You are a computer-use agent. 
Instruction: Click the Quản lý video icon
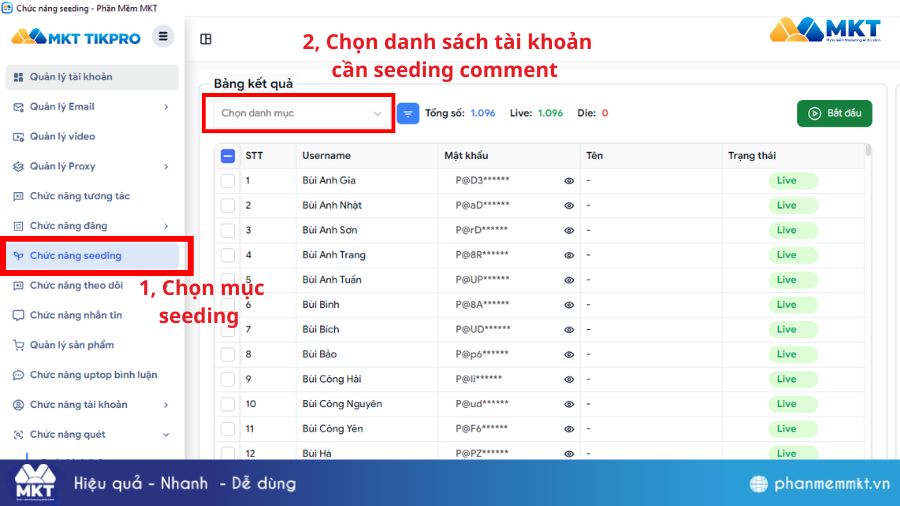point(18,137)
